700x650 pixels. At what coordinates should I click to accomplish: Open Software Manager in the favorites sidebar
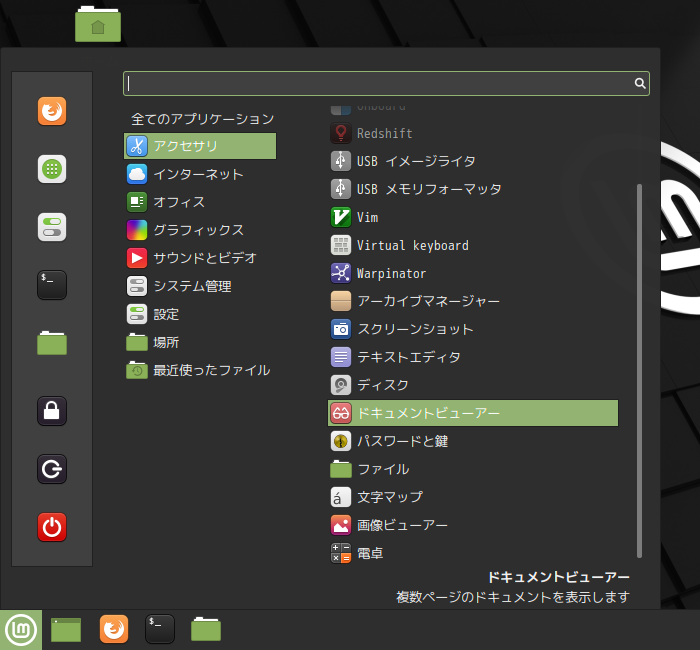pyautogui.click(x=52, y=169)
